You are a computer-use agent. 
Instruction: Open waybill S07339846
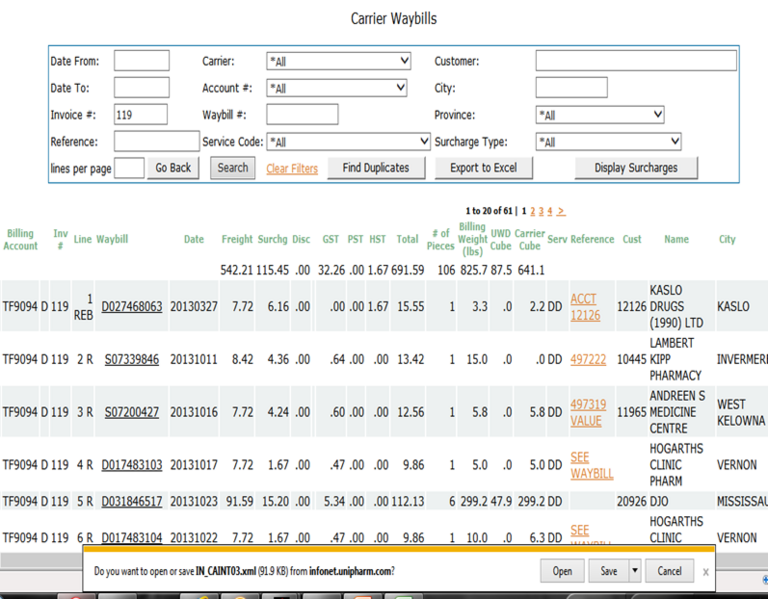132,359
